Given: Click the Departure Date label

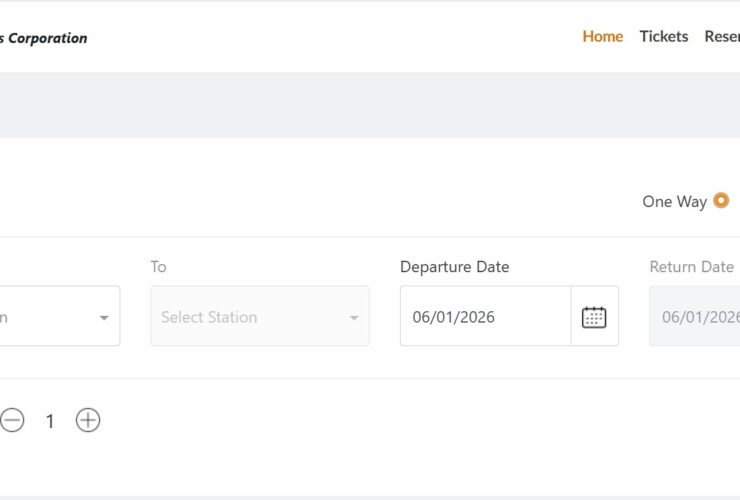Looking at the screenshot, I should point(454,267).
